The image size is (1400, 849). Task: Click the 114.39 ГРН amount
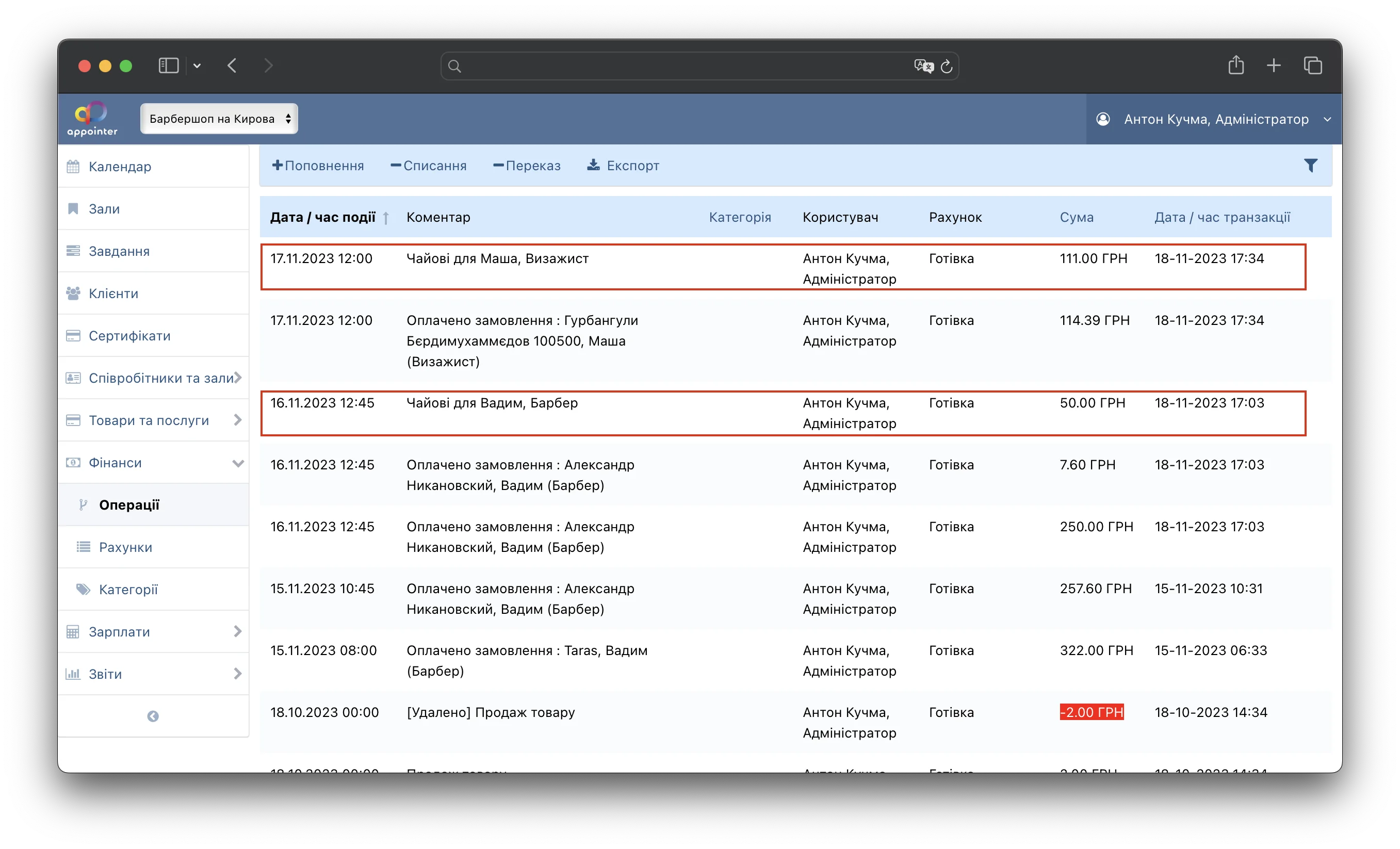click(x=1094, y=320)
